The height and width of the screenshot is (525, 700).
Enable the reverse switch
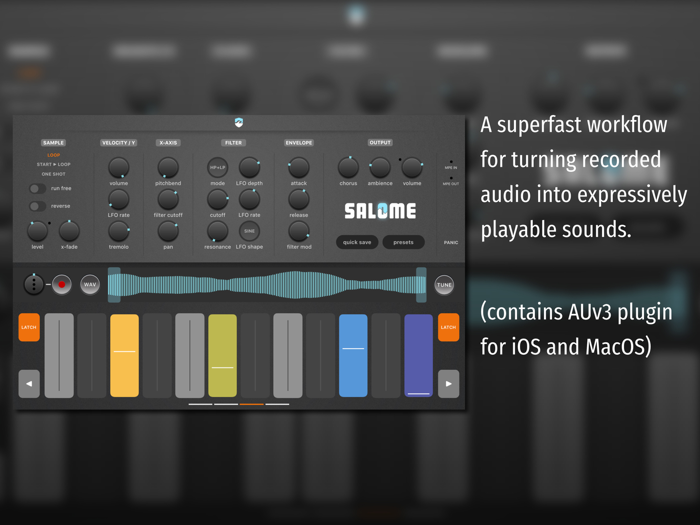(x=38, y=206)
